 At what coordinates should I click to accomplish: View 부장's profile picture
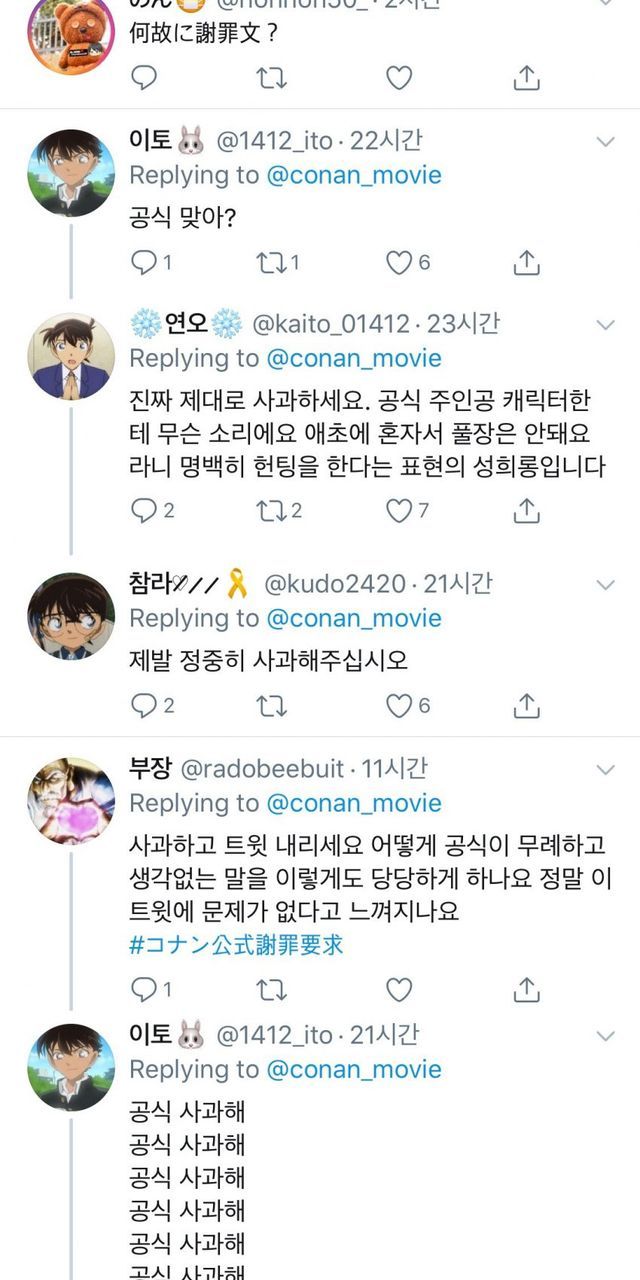(71, 801)
